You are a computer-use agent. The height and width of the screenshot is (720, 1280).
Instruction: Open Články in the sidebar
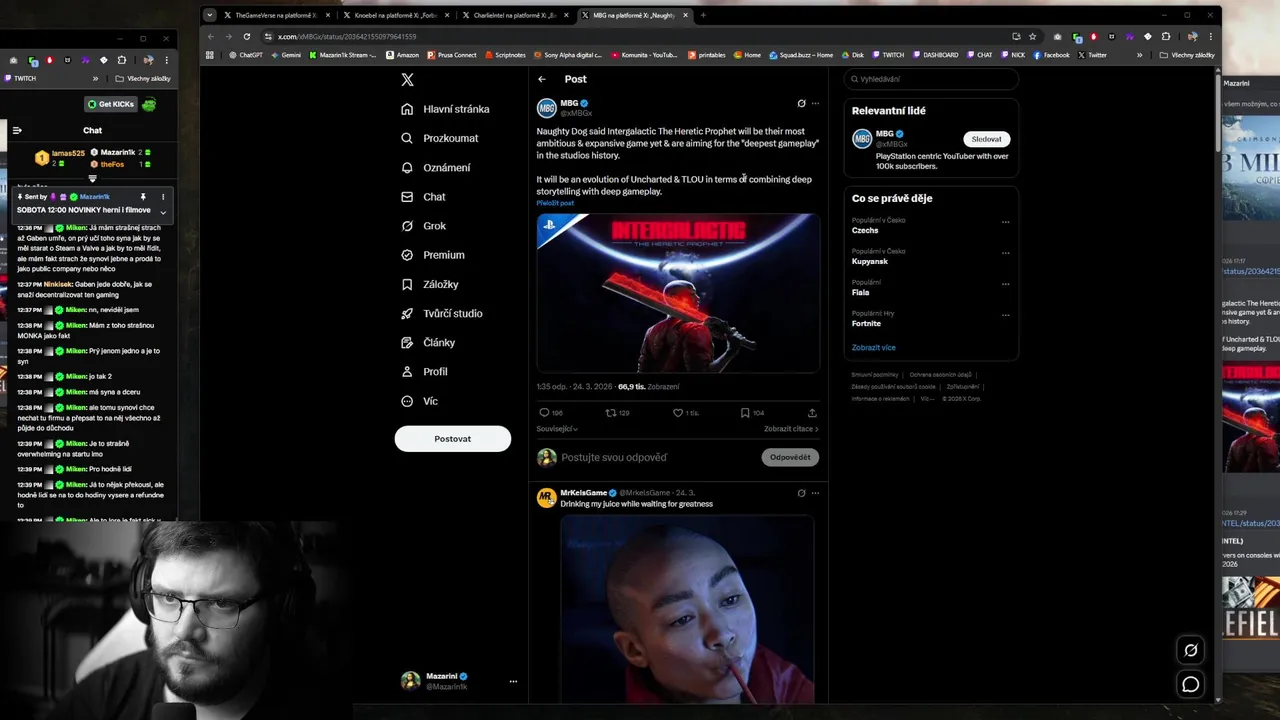(427, 342)
